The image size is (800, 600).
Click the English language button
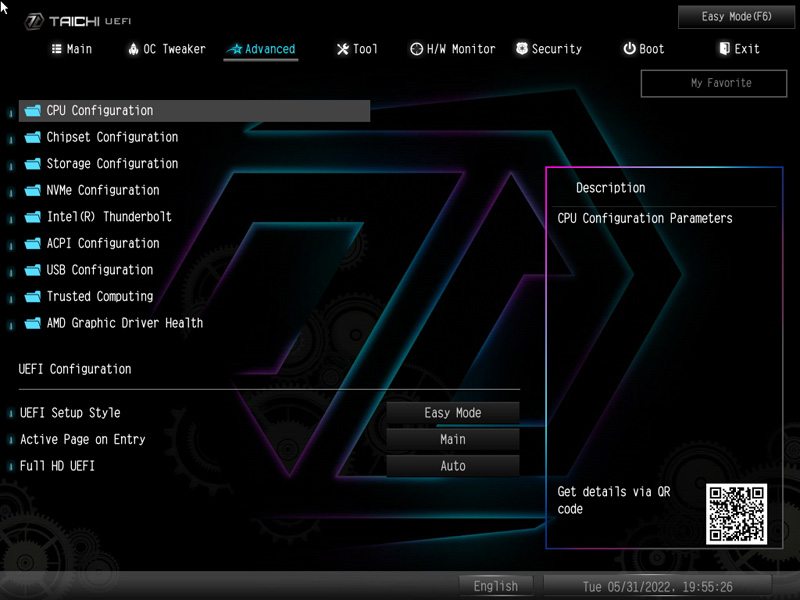496,586
